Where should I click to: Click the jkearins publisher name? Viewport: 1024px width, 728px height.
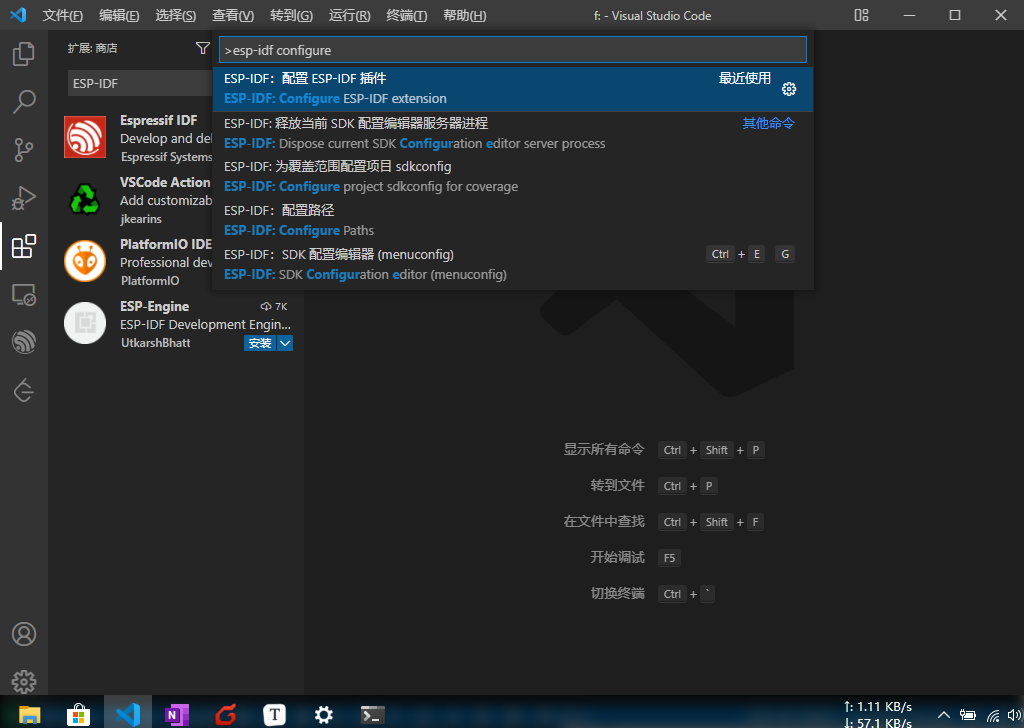click(141, 219)
